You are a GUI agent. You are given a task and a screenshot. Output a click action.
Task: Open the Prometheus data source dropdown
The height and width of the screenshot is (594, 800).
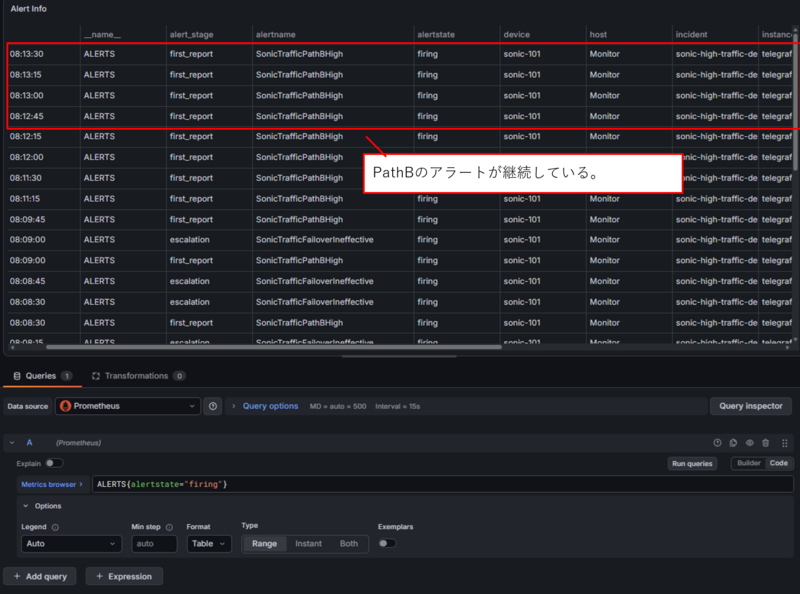pyautogui.click(x=128, y=406)
